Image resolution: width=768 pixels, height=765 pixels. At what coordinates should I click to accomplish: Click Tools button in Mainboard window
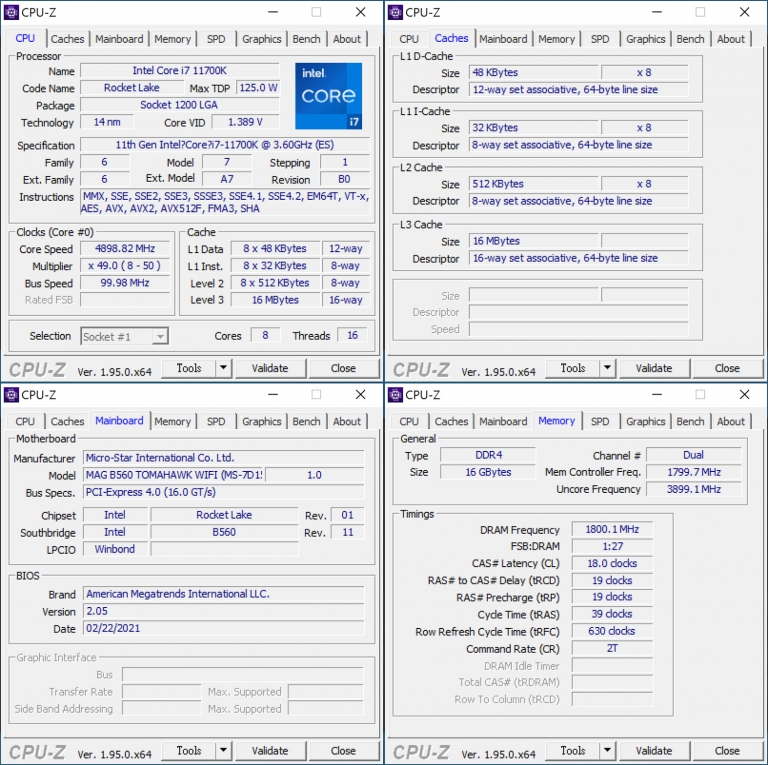pos(189,750)
